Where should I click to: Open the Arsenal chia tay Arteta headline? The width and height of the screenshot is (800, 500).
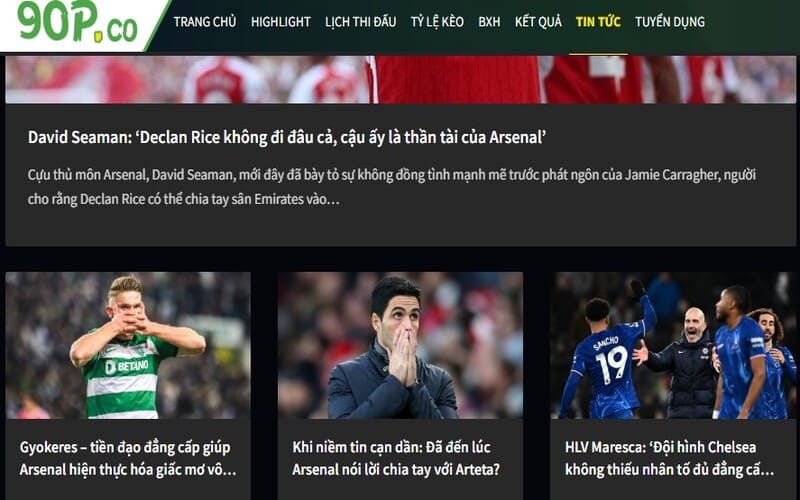396,458
